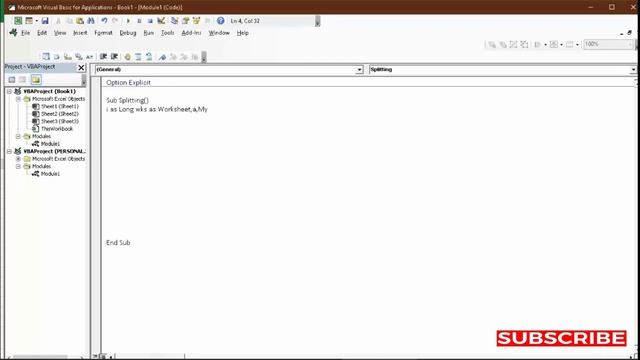Collapse the Modules folder under VBAProject (Book1)

click(x=18, y=136)
